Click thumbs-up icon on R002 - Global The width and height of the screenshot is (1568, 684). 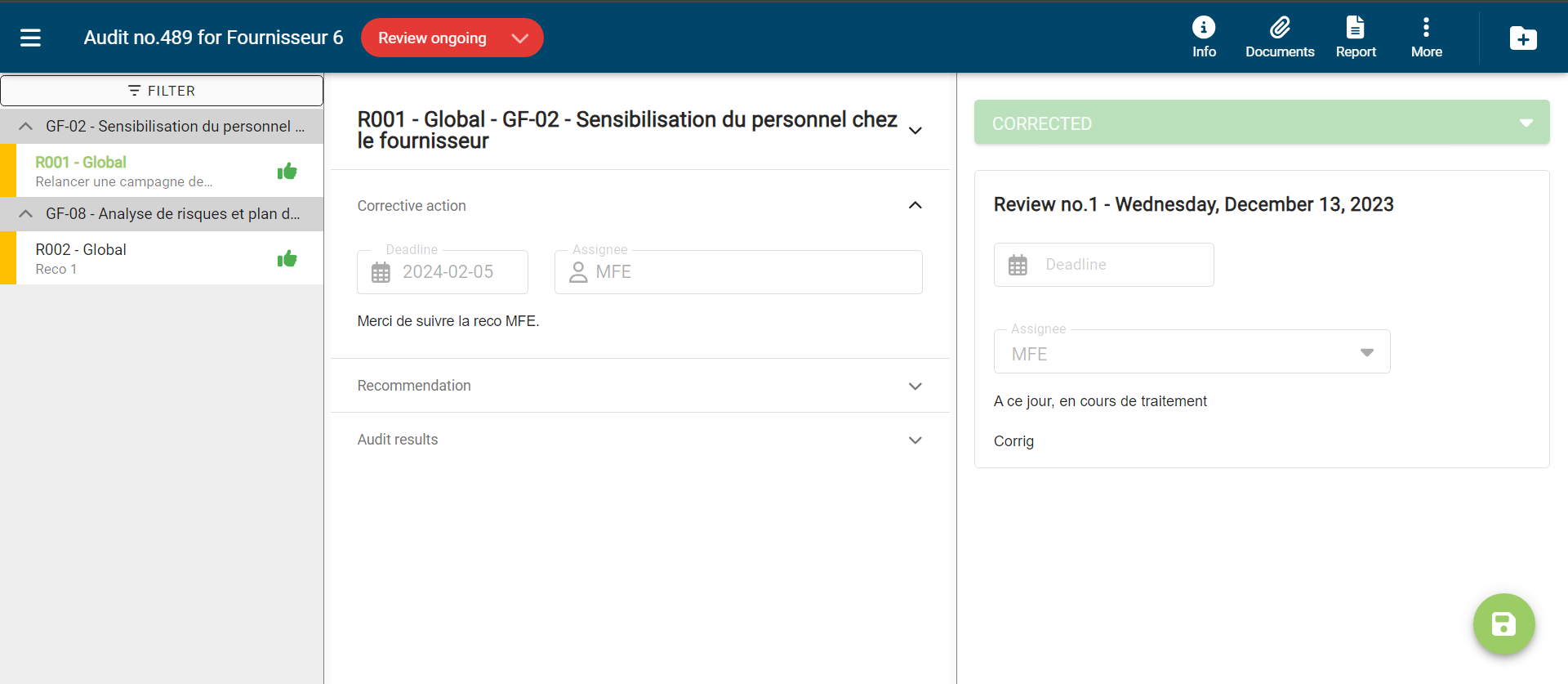287,259
